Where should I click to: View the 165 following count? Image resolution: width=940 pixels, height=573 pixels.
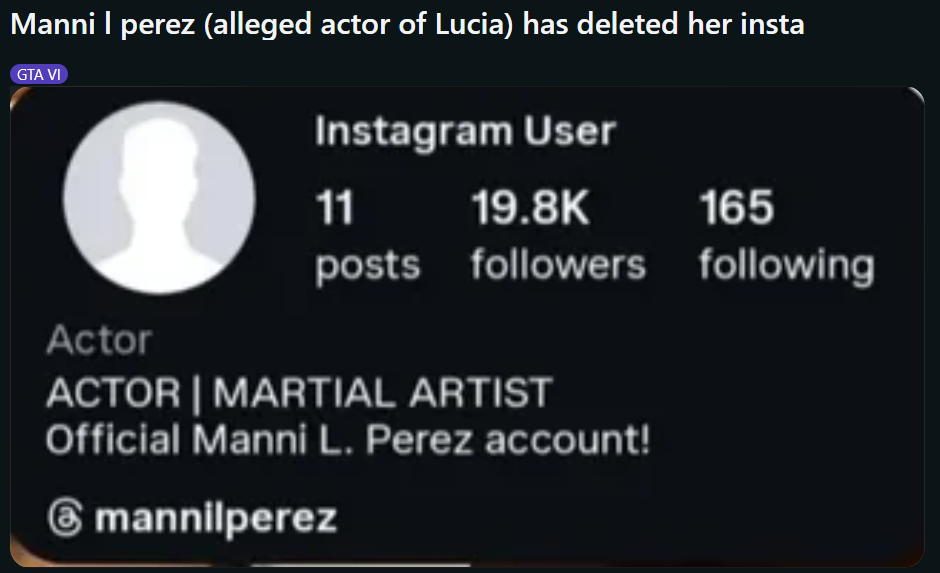click(x=737, y=207)
